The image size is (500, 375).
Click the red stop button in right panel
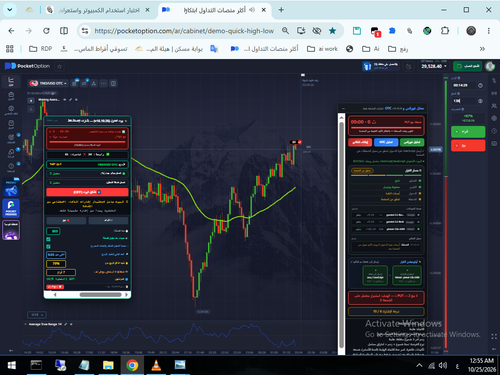(x=360, y=142)
